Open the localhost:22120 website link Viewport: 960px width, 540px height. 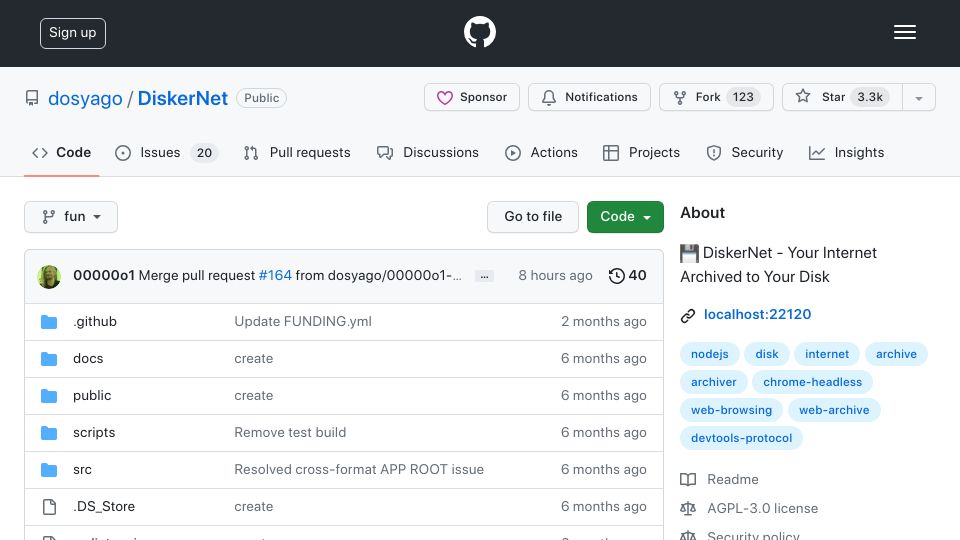757,315
